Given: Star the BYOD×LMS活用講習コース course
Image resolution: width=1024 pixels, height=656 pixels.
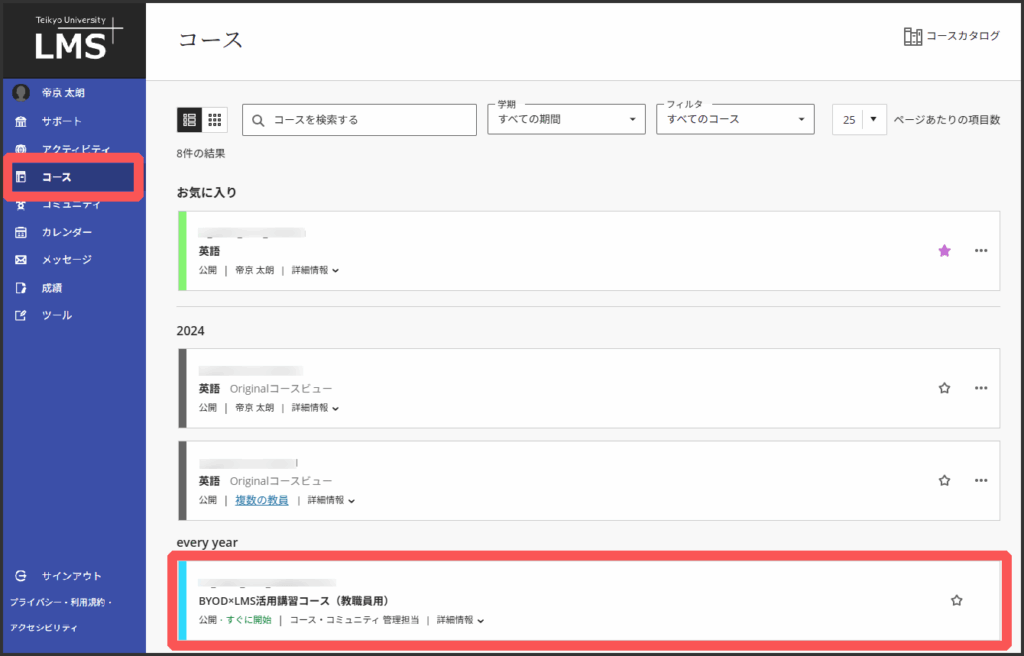Looking at the screenshot, I should (x=956, y=600).
